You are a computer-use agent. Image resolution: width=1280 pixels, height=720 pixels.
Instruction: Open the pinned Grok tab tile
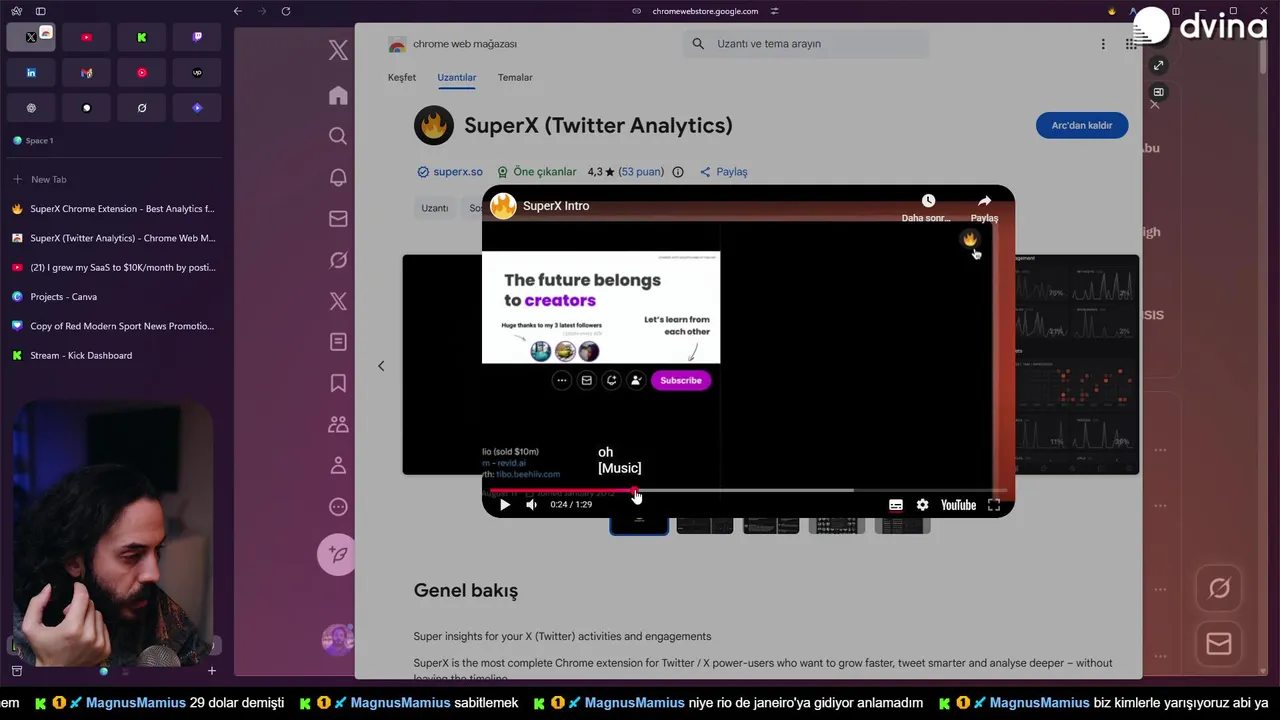142,108
